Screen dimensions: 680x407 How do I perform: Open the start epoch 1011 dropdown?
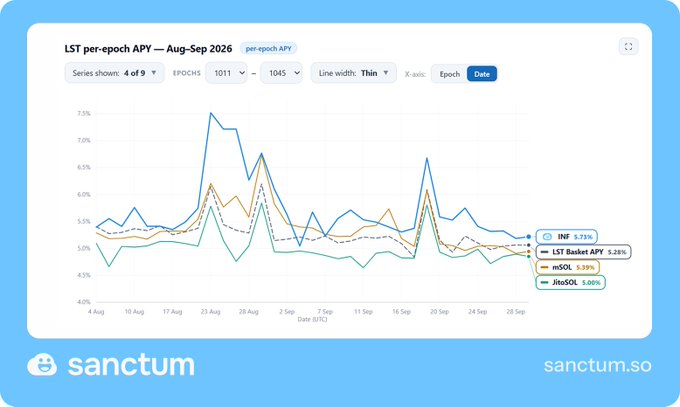pyautogui.click(x=226, y=73)
